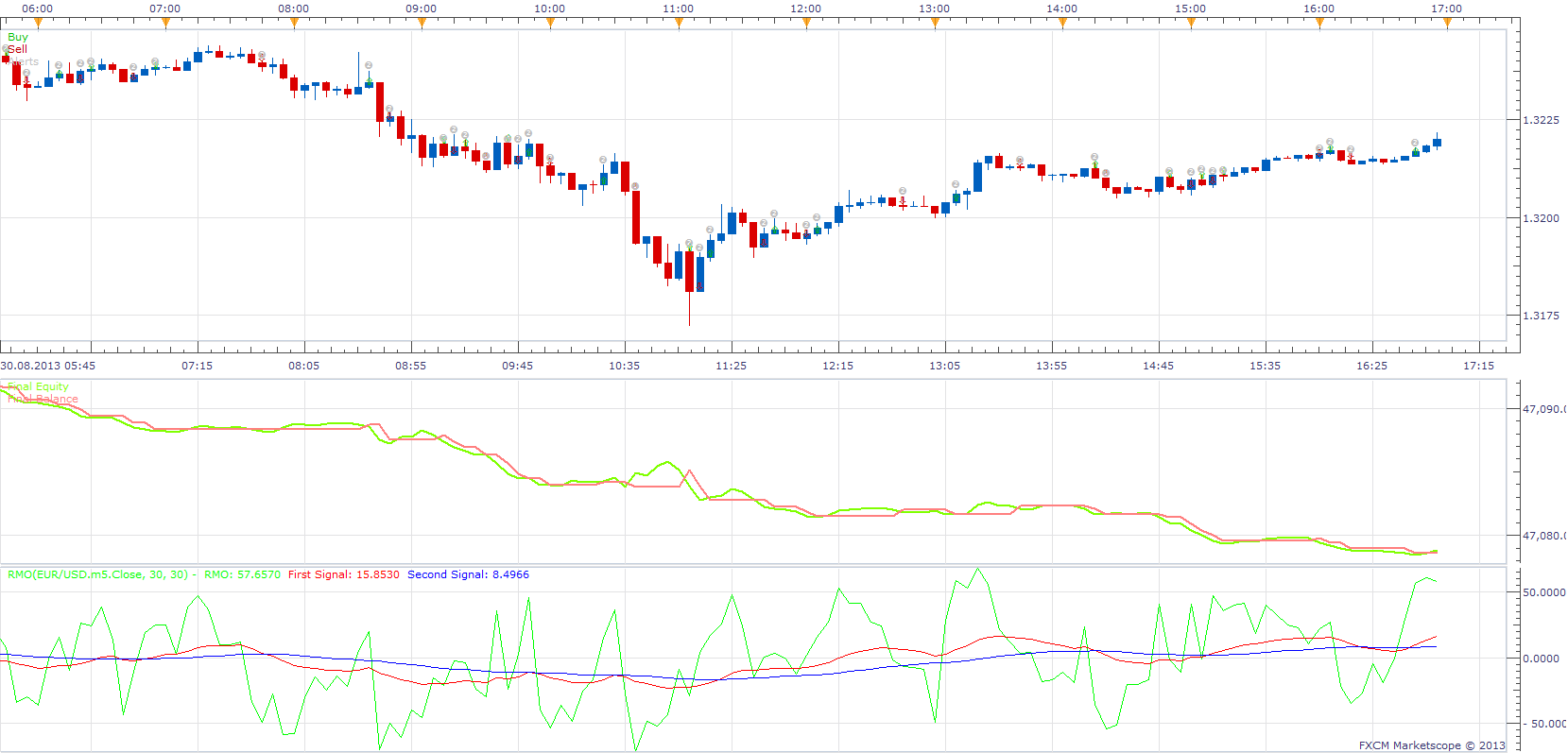This screenshot has width=1568, height=753.
Task: Select the Final Equity series label
Action: point(38,386)
